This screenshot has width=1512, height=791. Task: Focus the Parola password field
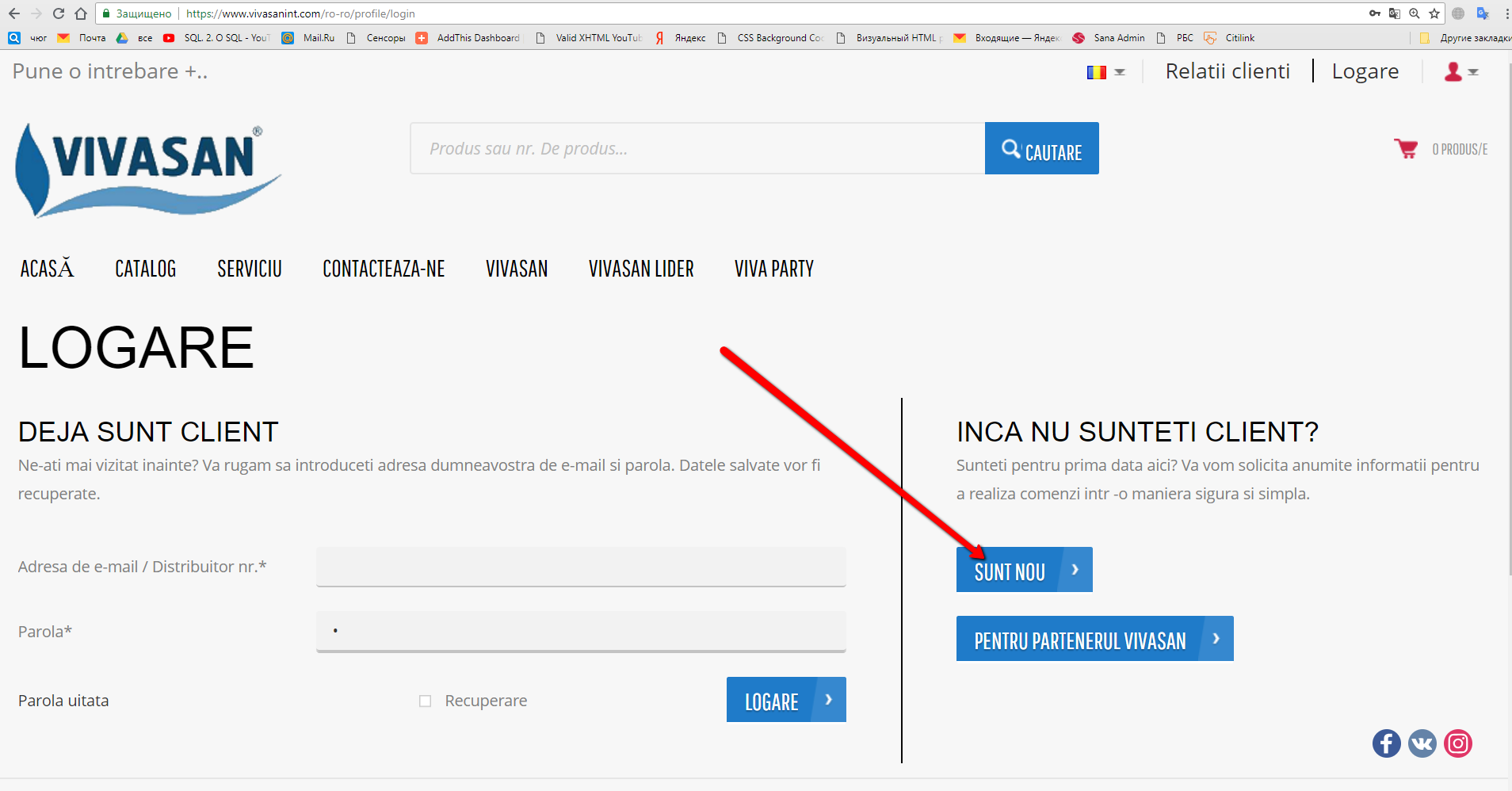coord(581,632)
